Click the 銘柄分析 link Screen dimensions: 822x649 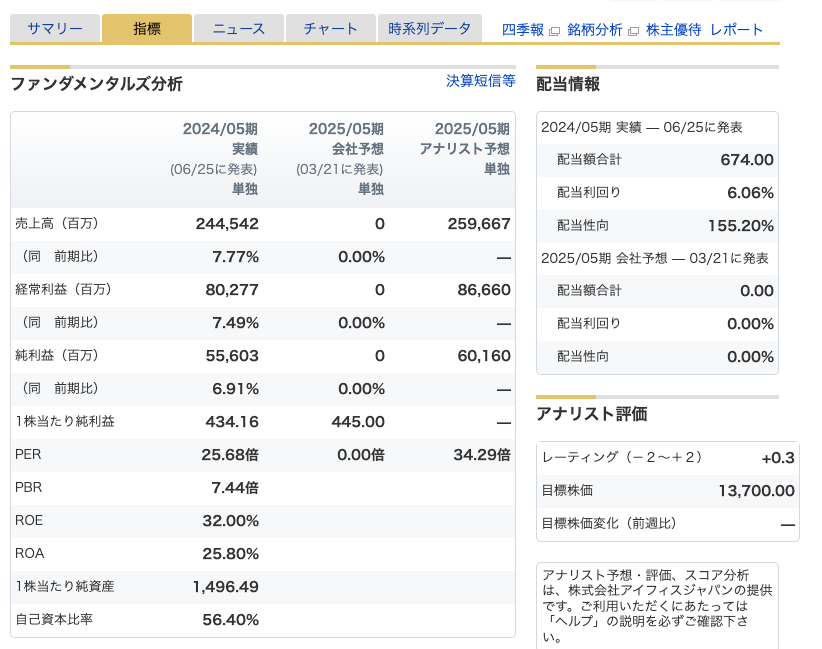(594, 30)
